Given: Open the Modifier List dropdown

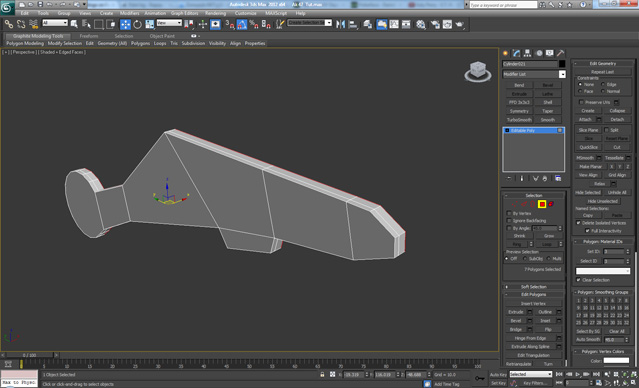Looking at the screenshot, I should 534,74.
